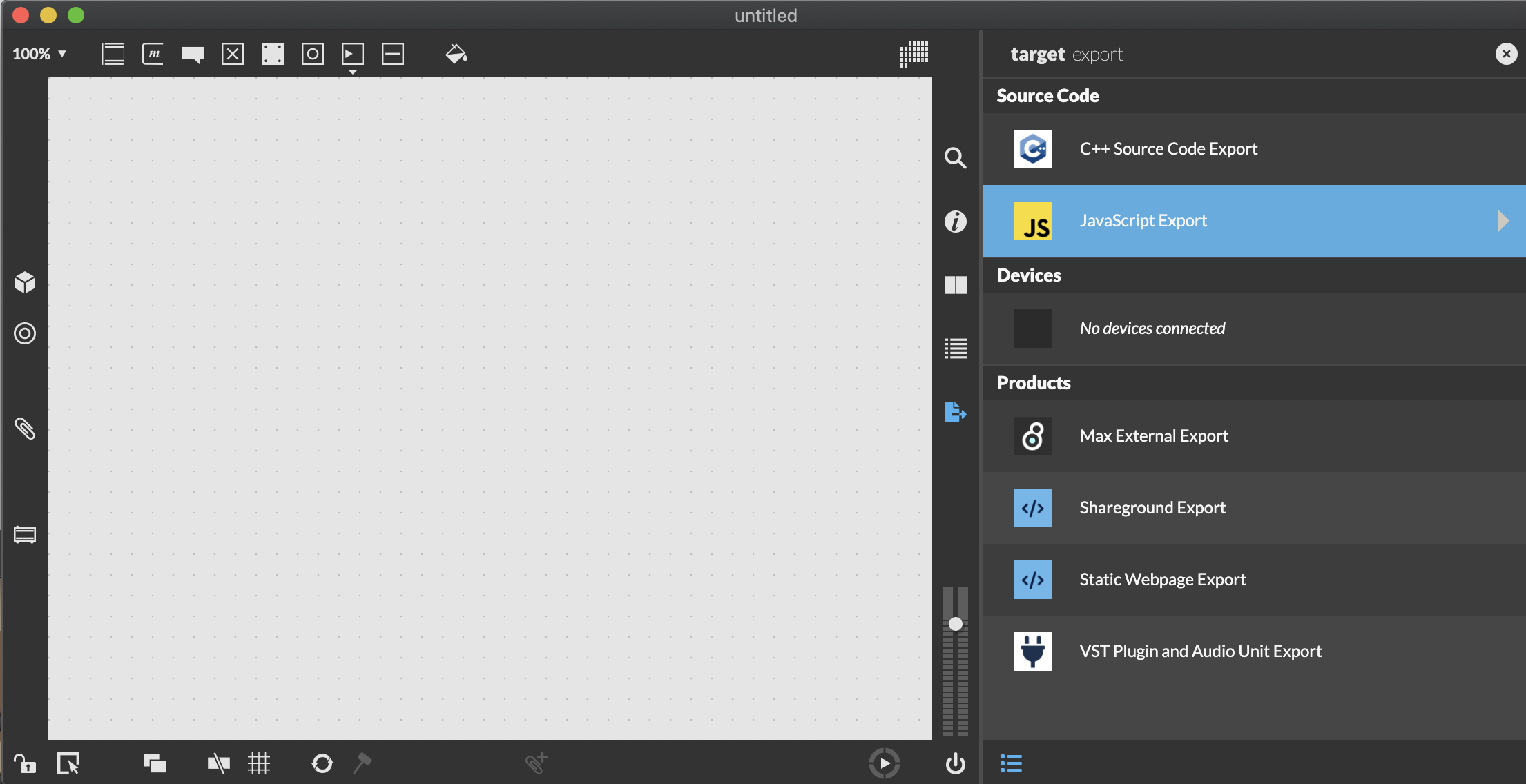This screenshot has width=1526, height=784.
Task: Click the paperclip snippets icon in left sidebar
Action: [25, 429]
